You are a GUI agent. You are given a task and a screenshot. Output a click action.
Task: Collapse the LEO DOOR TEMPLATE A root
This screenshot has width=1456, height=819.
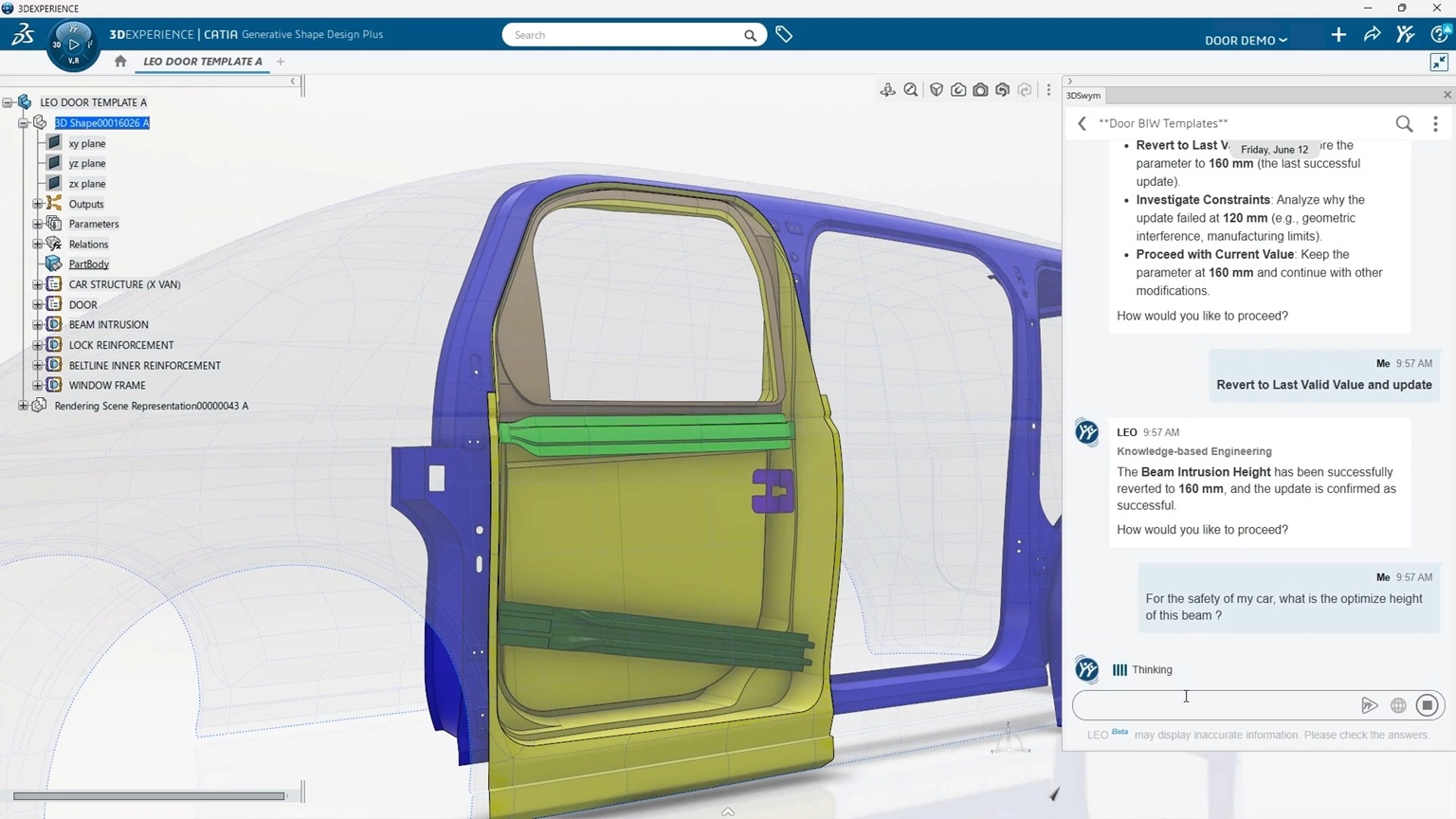click(x=8, y=102)
